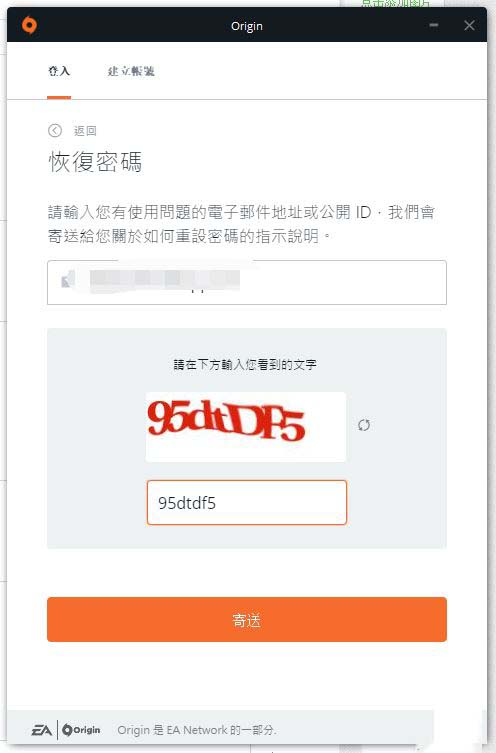Switch to the 登入 tab
Screen dimensions: 496x753
[59, 71]
